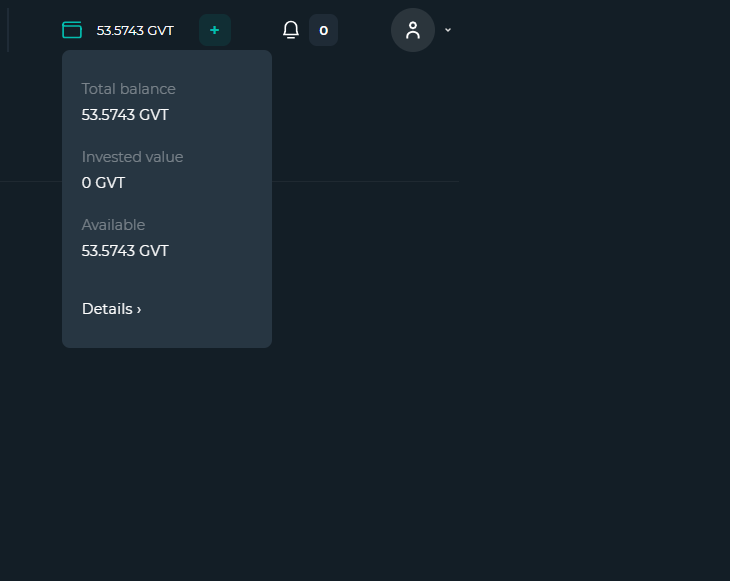Click the 0 GVT invested amount
Screen dimensions: 730x581
[x=103, y=183]
